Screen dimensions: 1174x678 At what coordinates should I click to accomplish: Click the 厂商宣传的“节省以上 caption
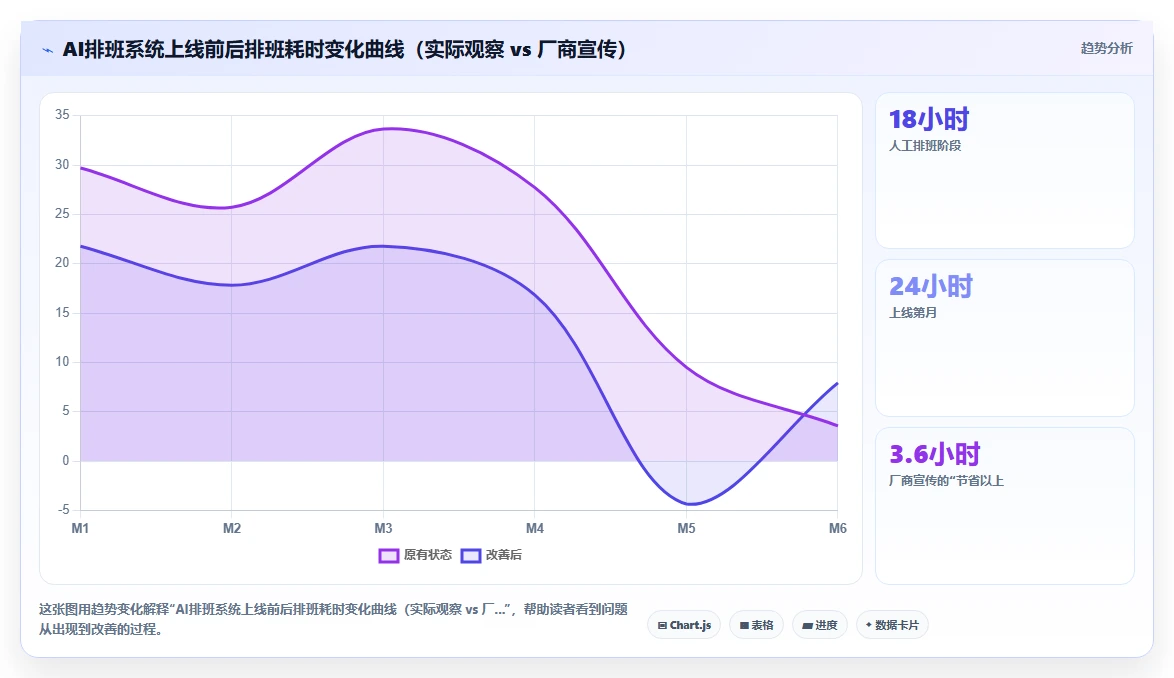tap(946, 480)
